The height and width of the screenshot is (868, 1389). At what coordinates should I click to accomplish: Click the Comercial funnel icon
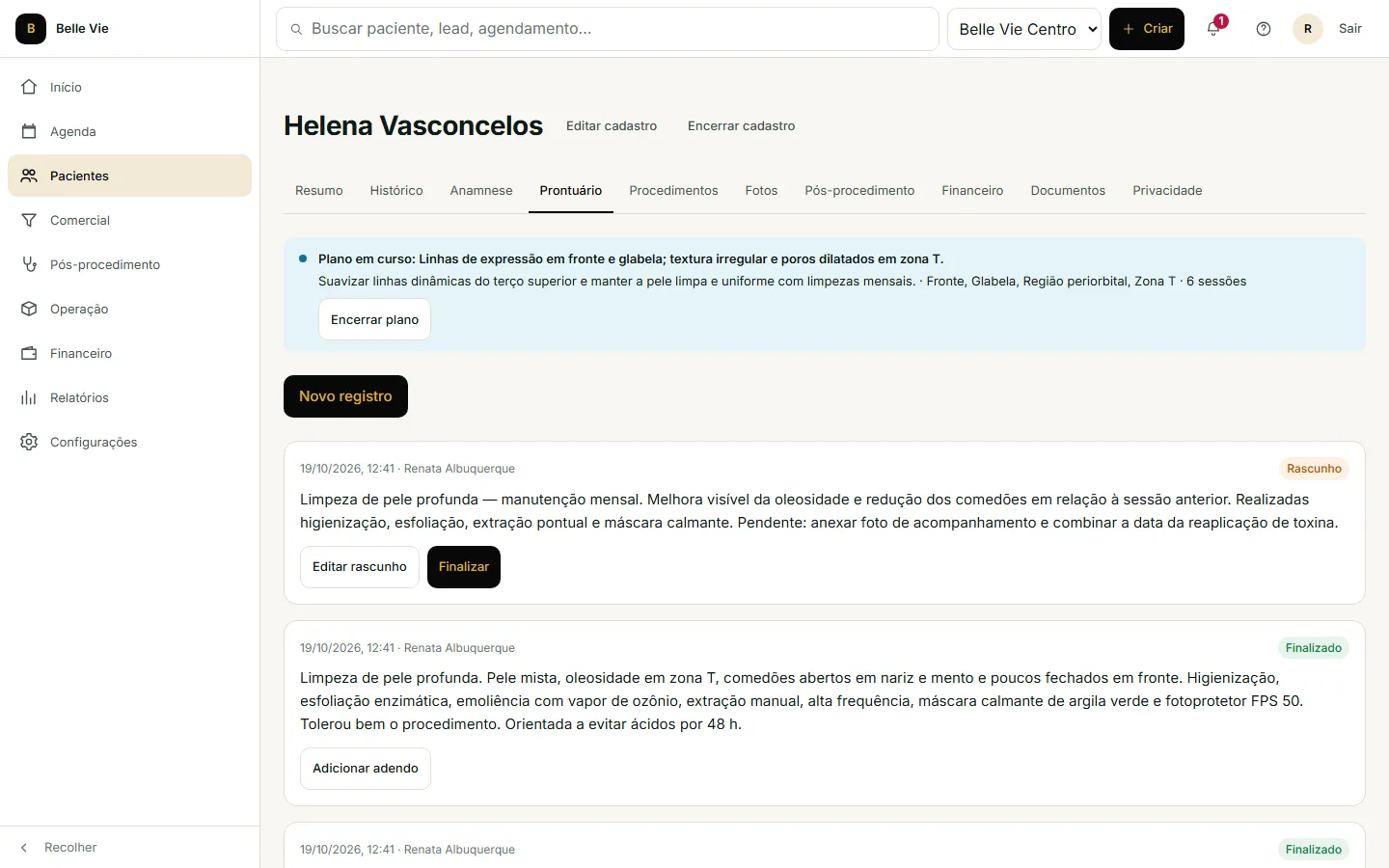click(x=29, y=220)
